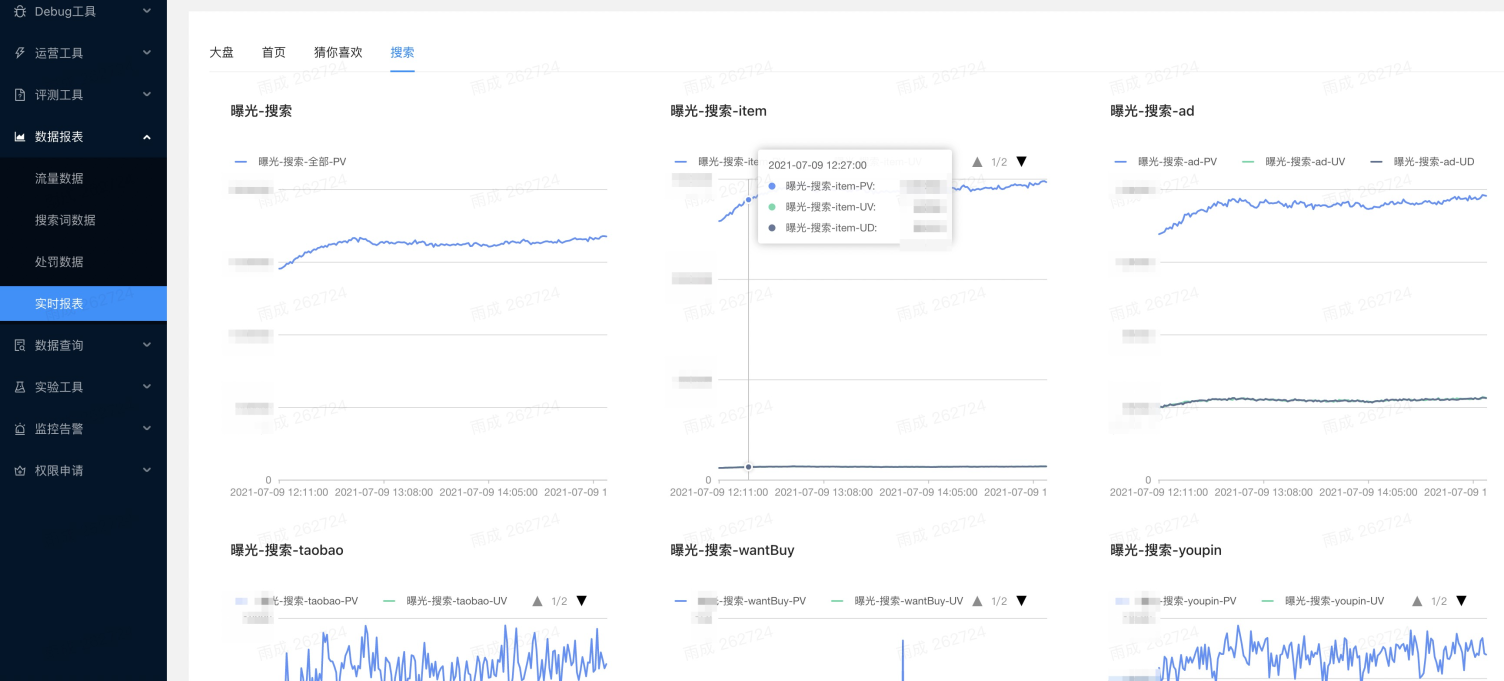Click the 曝光-搜索-taobao chart title

click(x=287, y=550)
